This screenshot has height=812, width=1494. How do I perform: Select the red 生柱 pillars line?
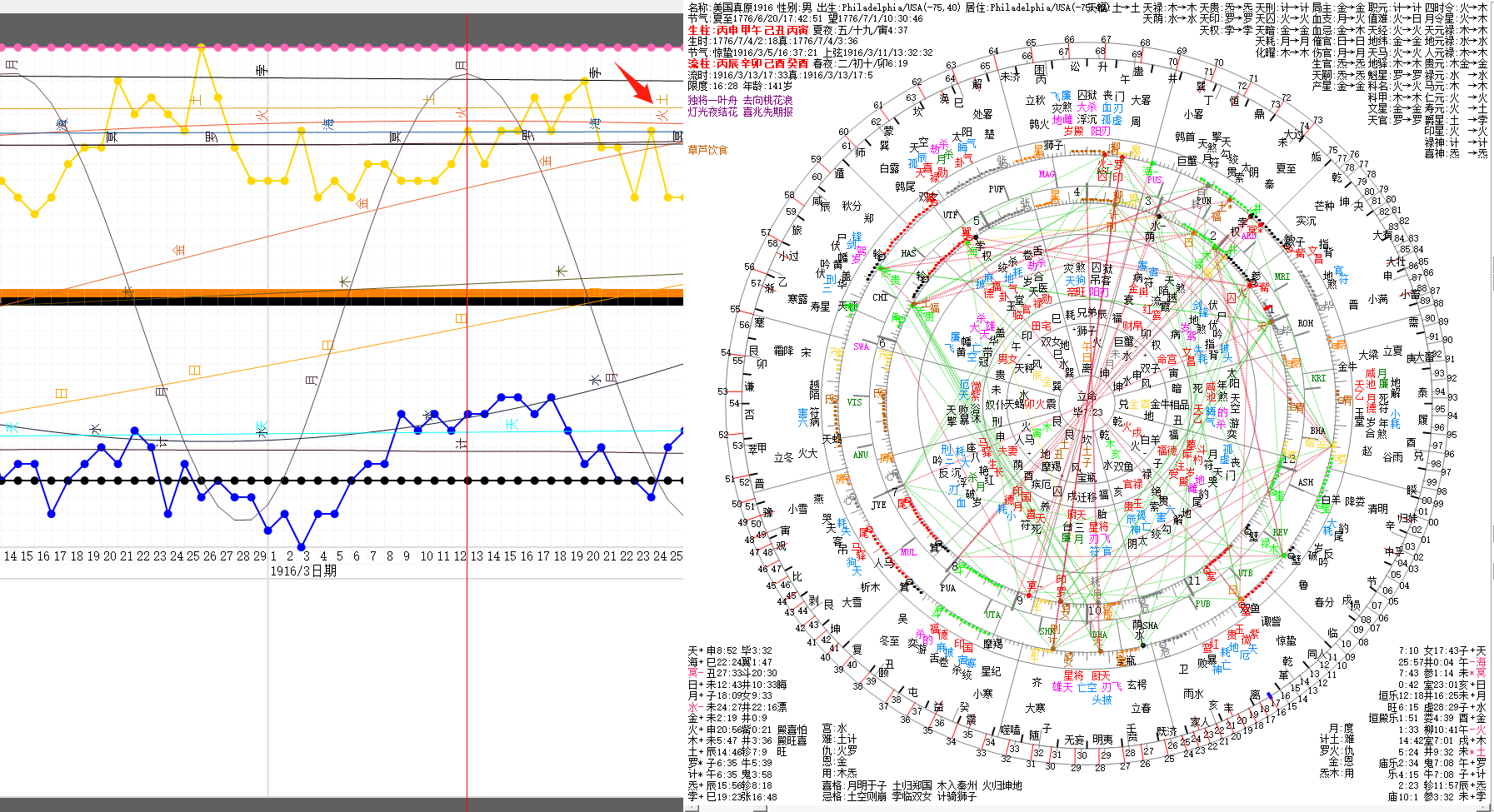pos(747,30)
